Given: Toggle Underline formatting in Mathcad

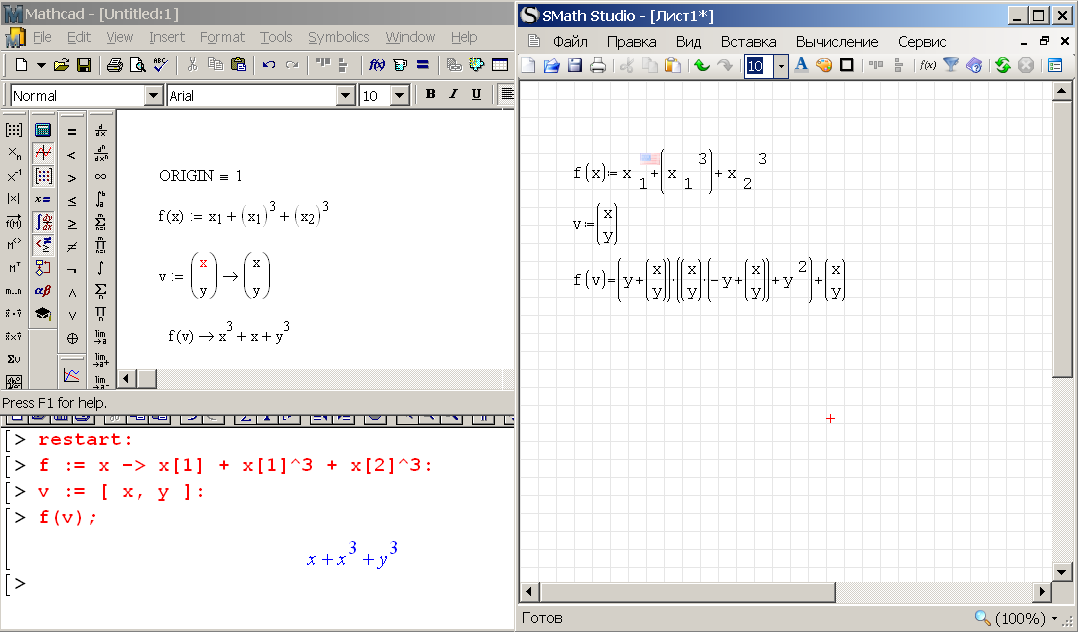Looking at the screenshot, I should coord(476,95).
